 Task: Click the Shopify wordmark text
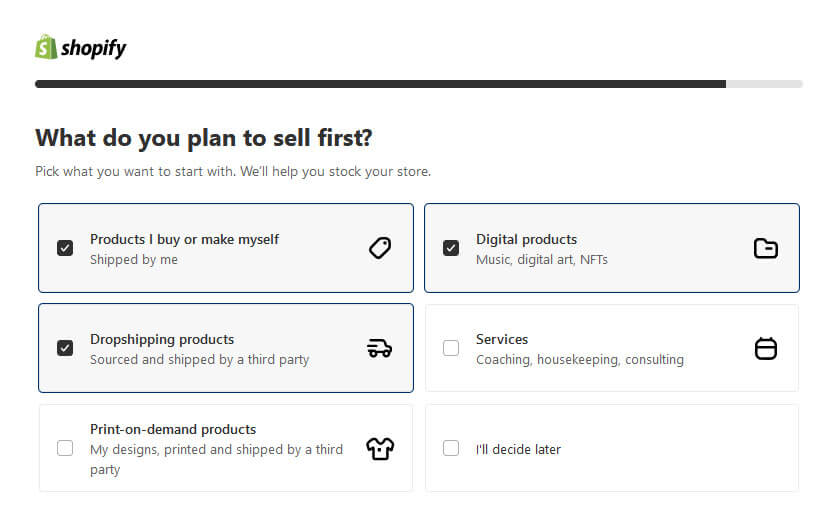(94, 48)
